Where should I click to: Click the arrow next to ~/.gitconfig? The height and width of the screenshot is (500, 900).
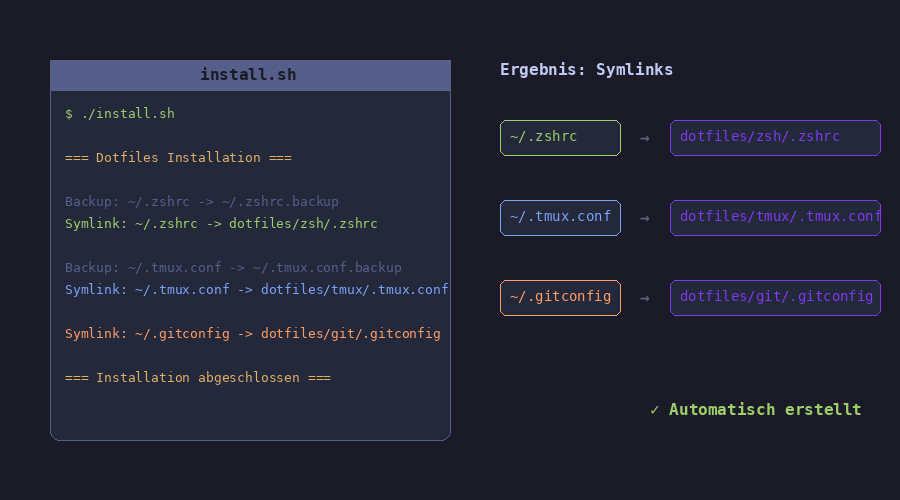pos(645,298)
